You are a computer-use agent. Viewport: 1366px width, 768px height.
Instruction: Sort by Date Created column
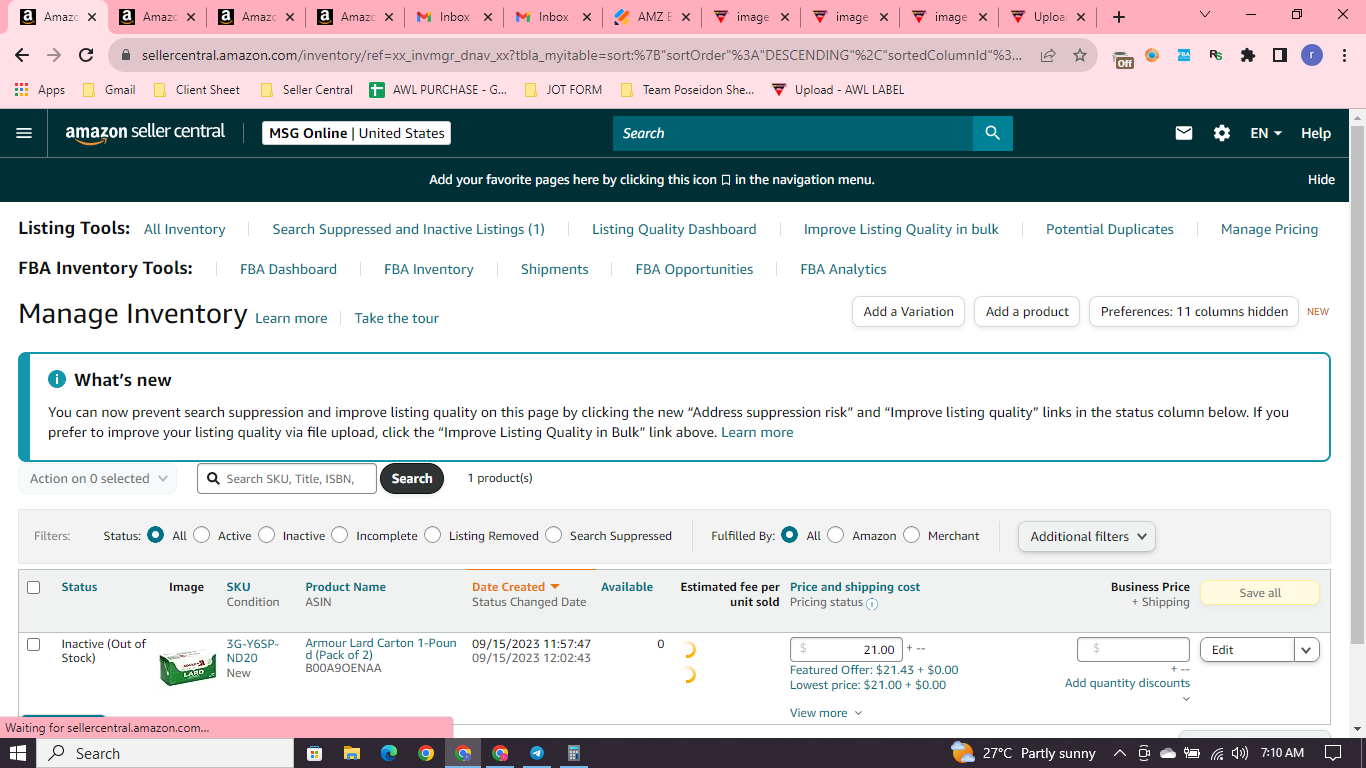click(x=515, y=587)
